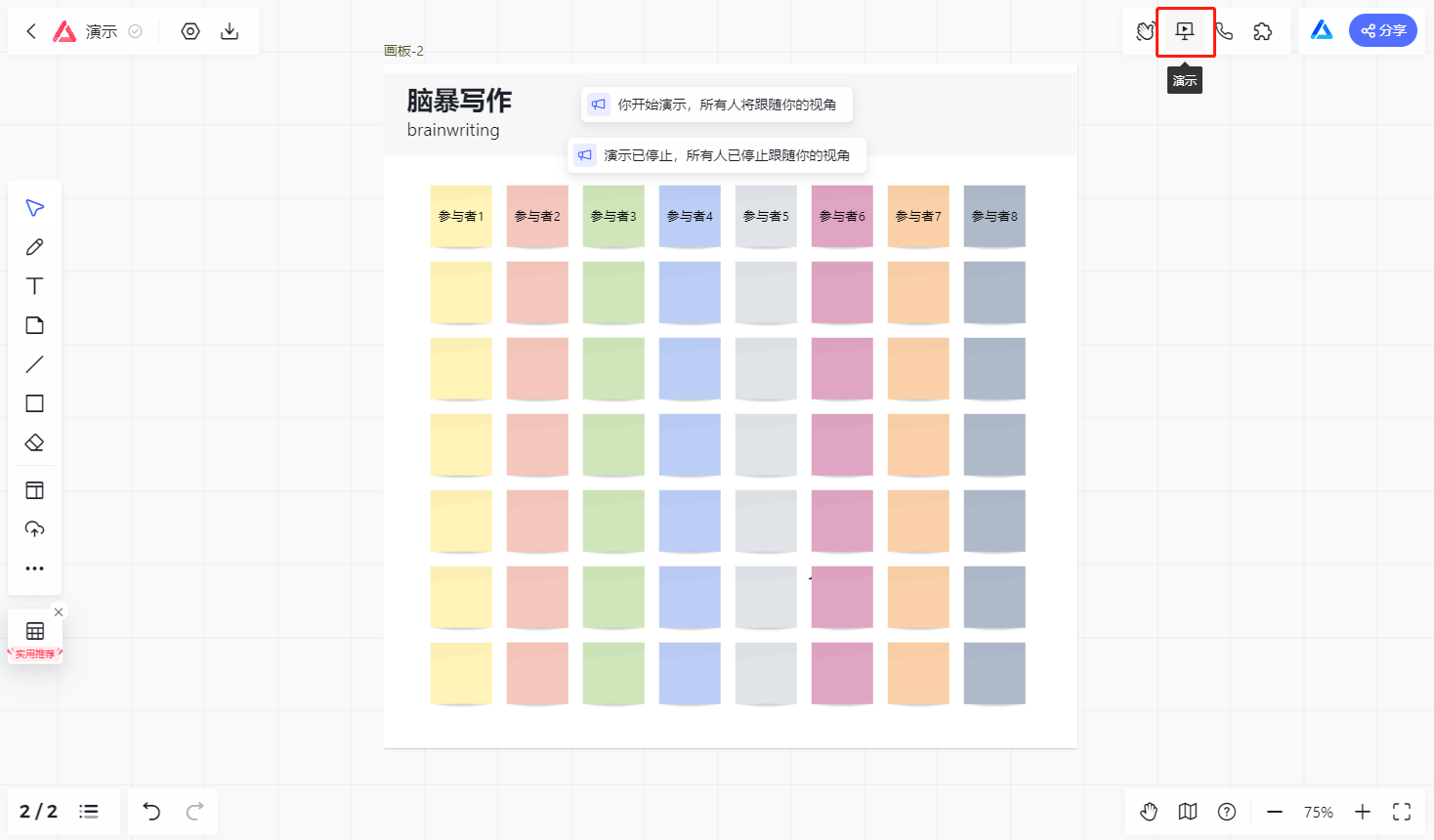Screen dimensions: 1434x840
Task: Zoom out with the minus button
Action: pos(1275,812)
